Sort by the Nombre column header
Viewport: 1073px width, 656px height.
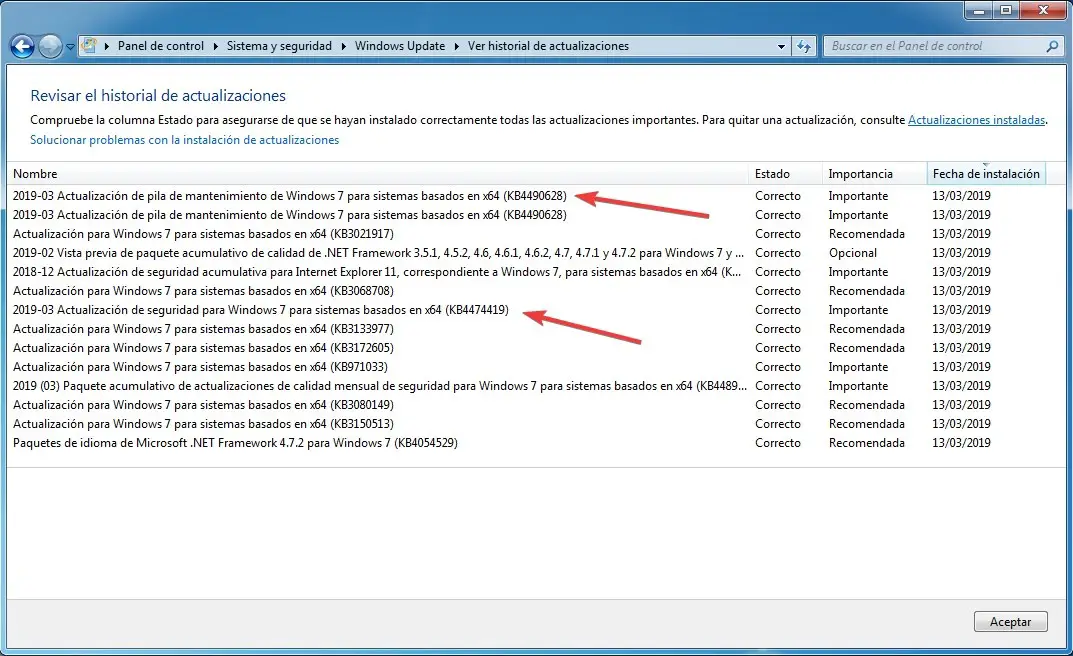pyautogui.click(x=378, y=174)
